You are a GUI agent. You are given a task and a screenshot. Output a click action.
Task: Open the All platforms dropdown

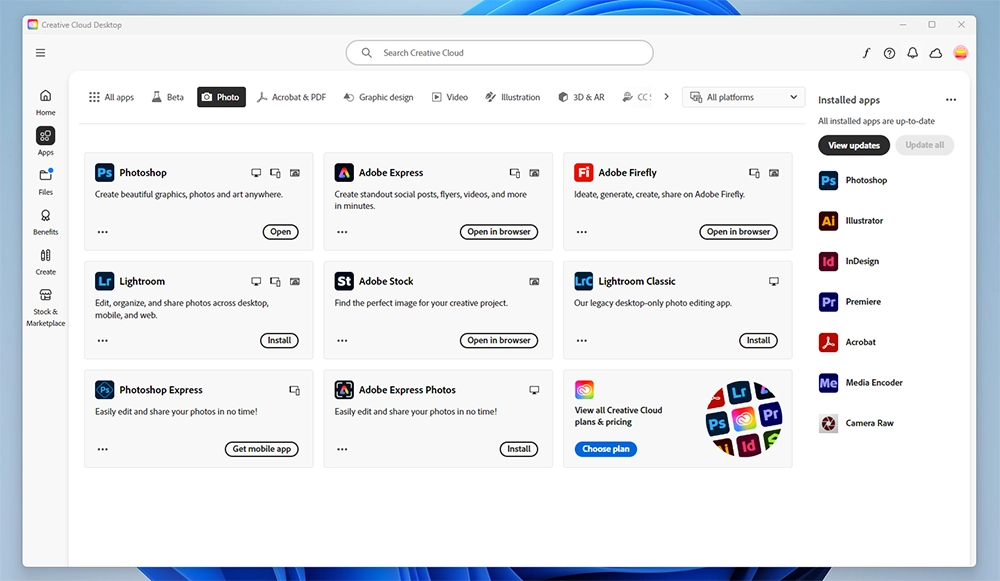(x=743, y=97)
